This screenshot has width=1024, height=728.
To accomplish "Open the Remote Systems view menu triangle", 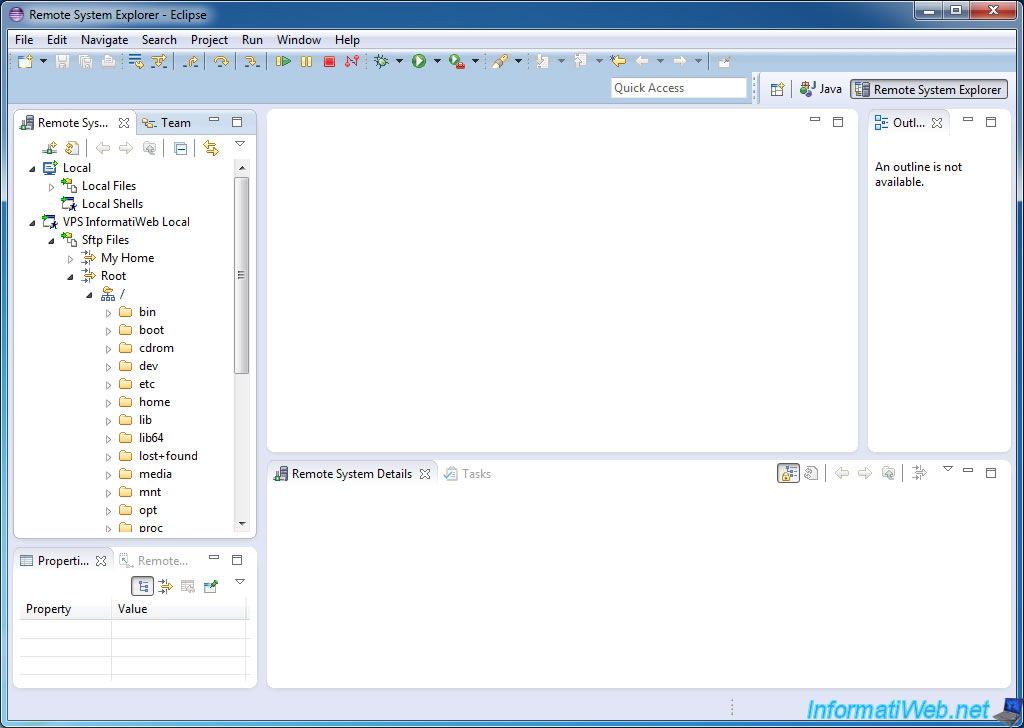I will click(240, 144).
